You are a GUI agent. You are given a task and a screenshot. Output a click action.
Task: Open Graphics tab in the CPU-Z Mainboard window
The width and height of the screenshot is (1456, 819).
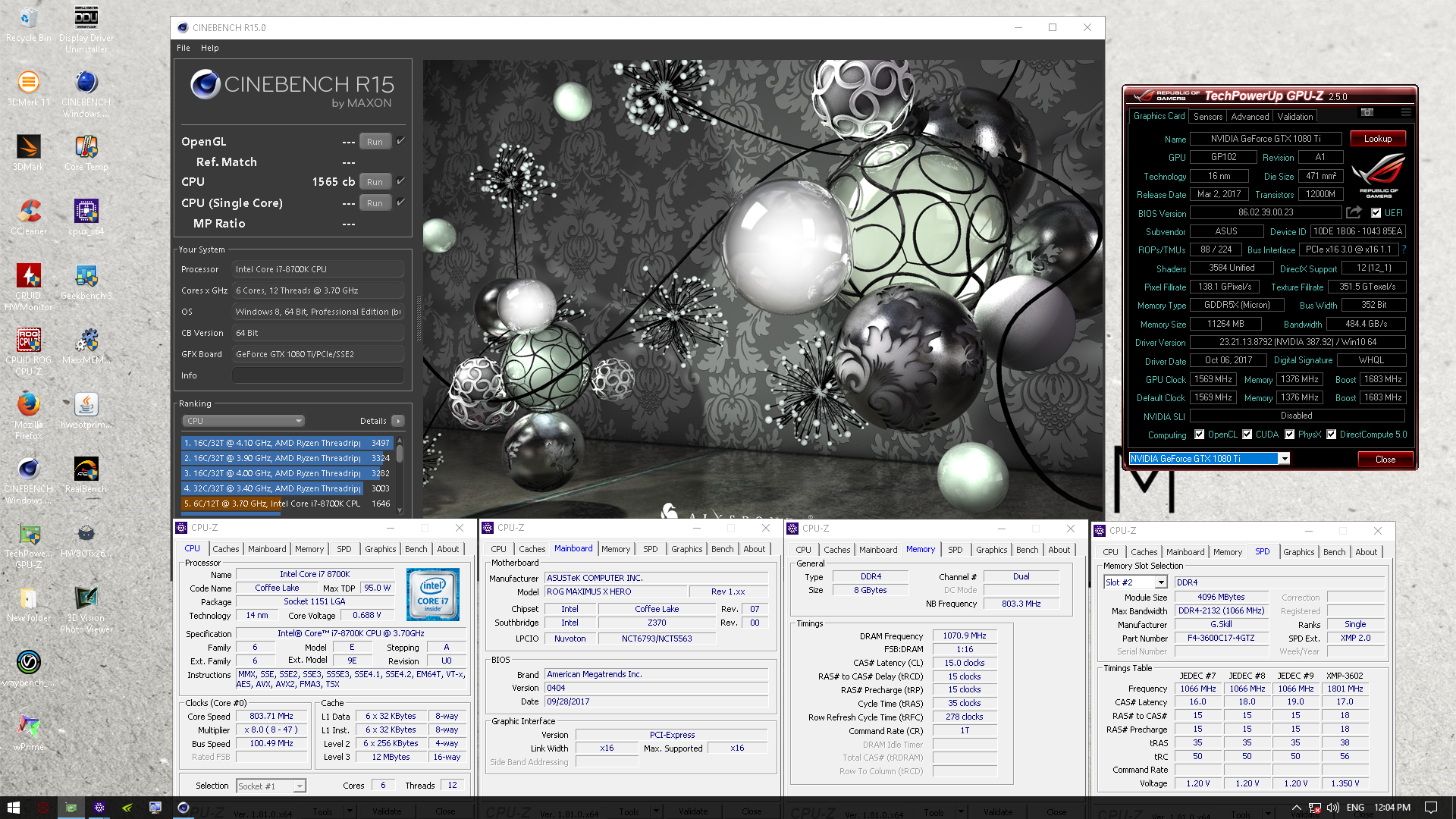tap(687, 549)
